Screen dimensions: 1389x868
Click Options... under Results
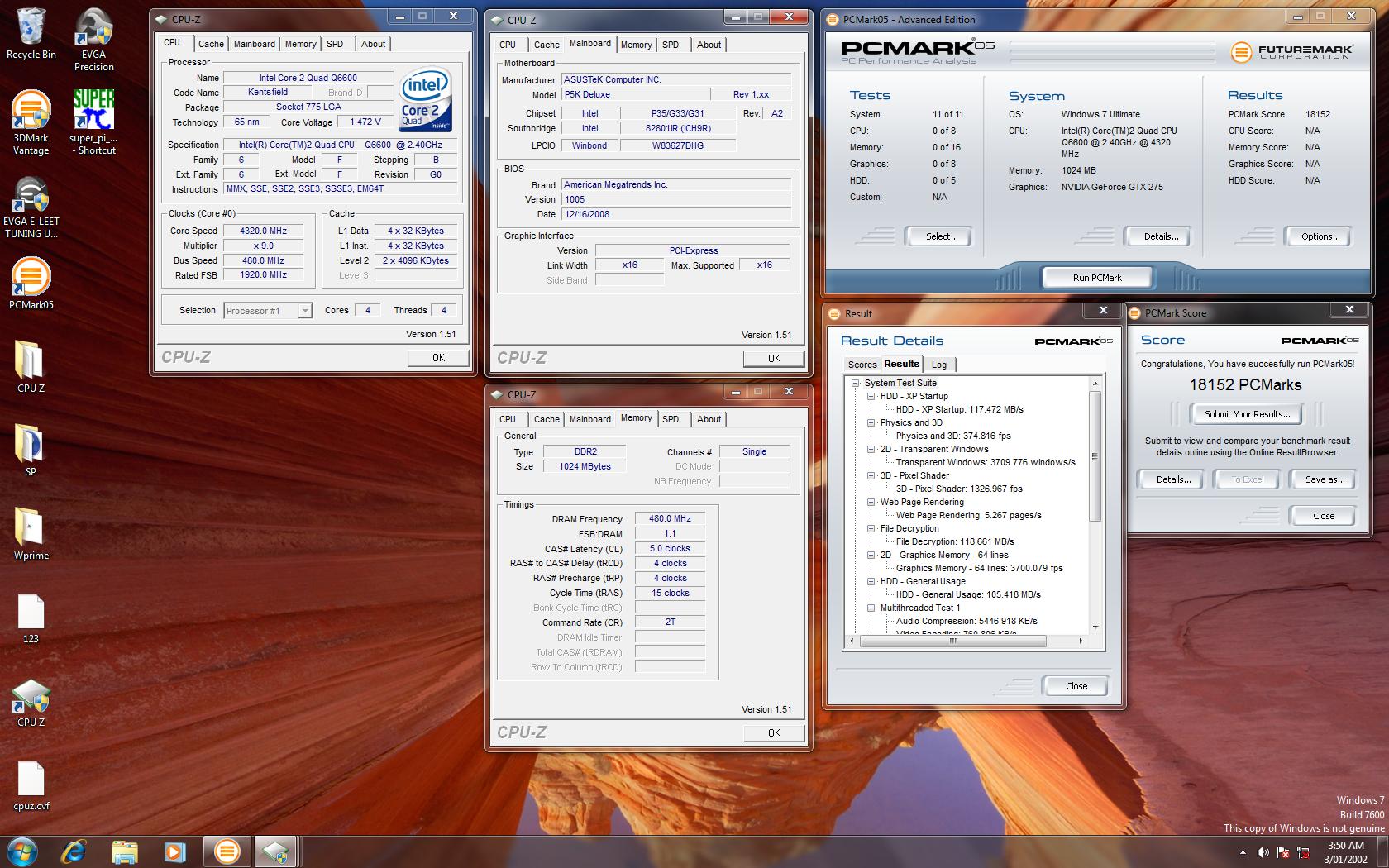(x=1320, y=236)
